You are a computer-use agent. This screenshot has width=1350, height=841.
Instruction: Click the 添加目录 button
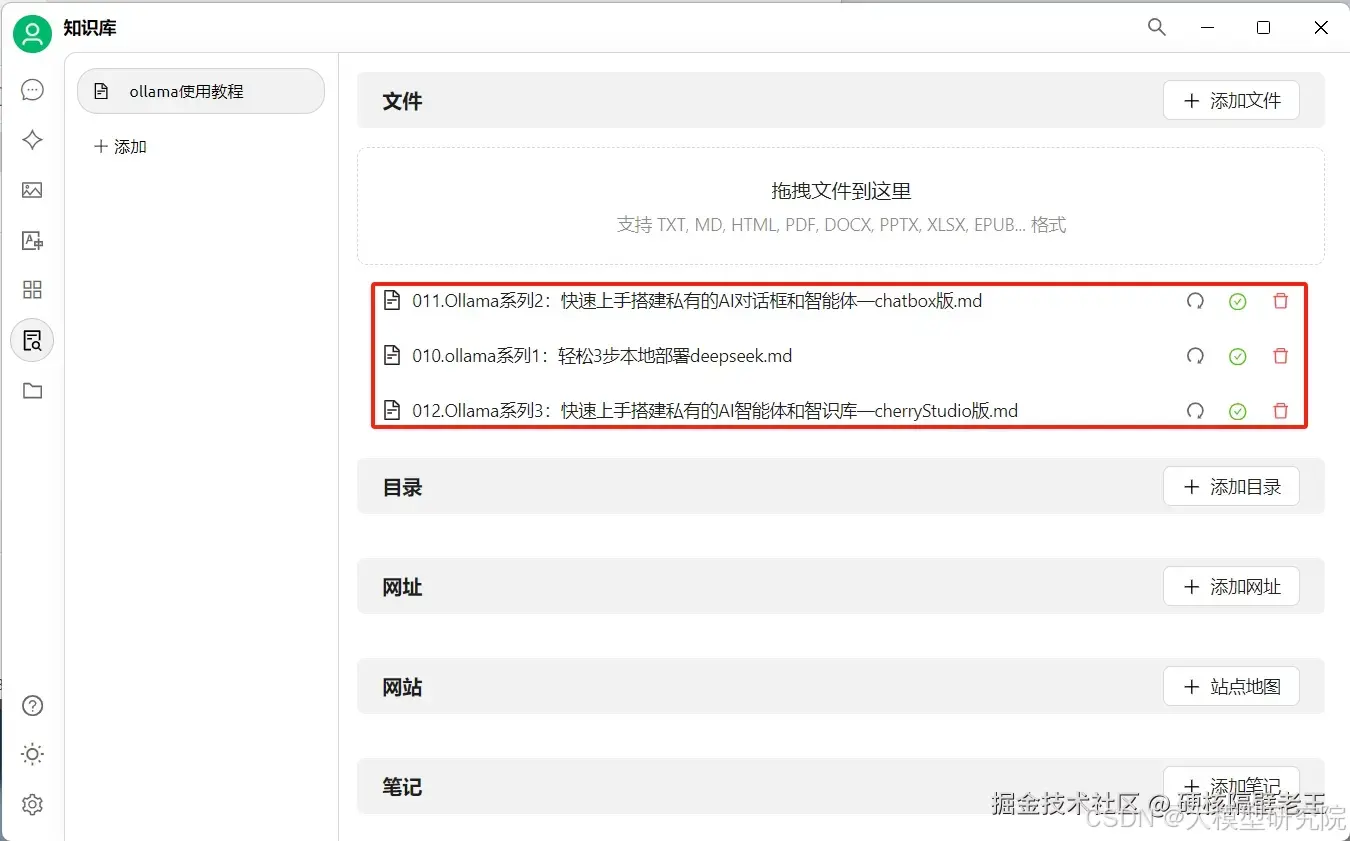coord(1231,487)
